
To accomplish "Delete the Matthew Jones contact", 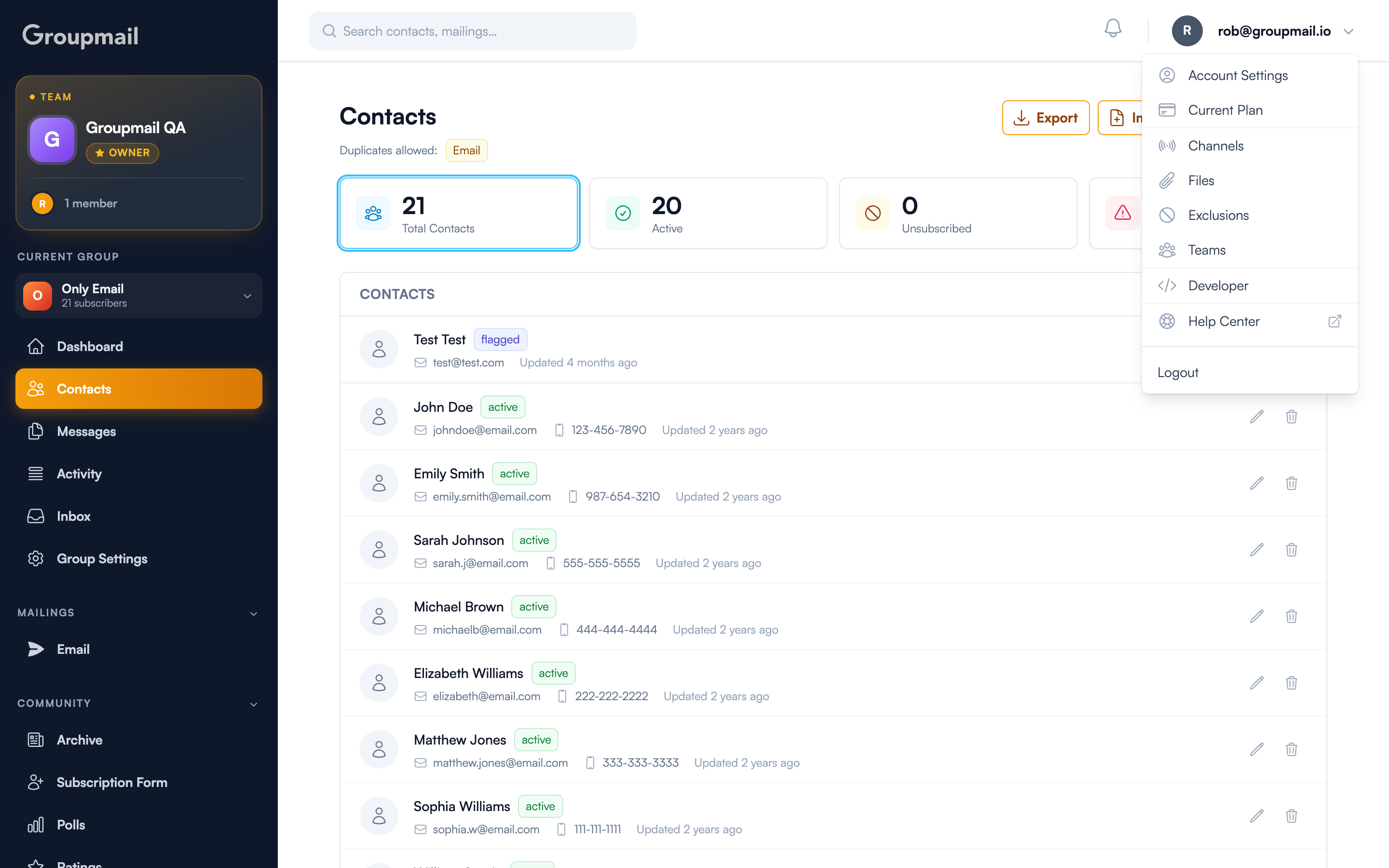I will (1291, 750).
